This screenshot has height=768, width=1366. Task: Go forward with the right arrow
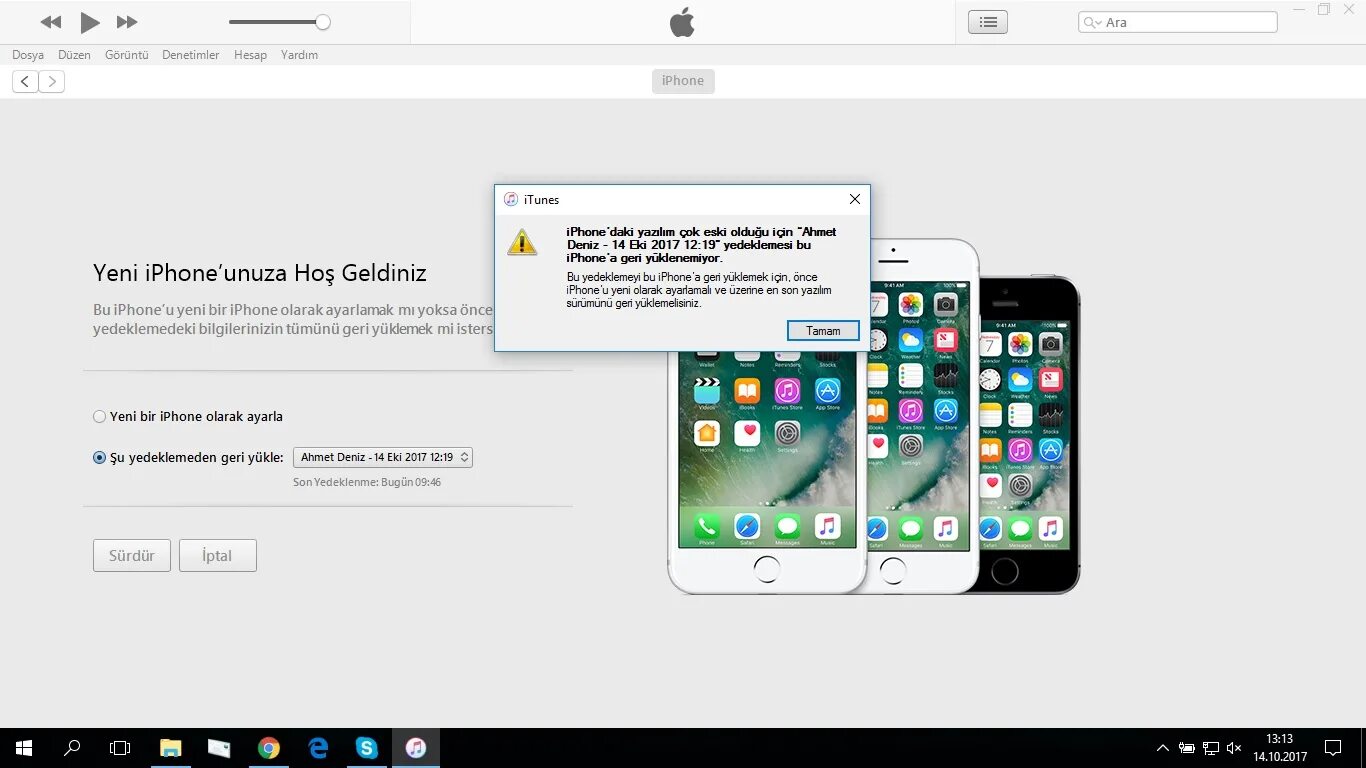[x=52, y=82]
